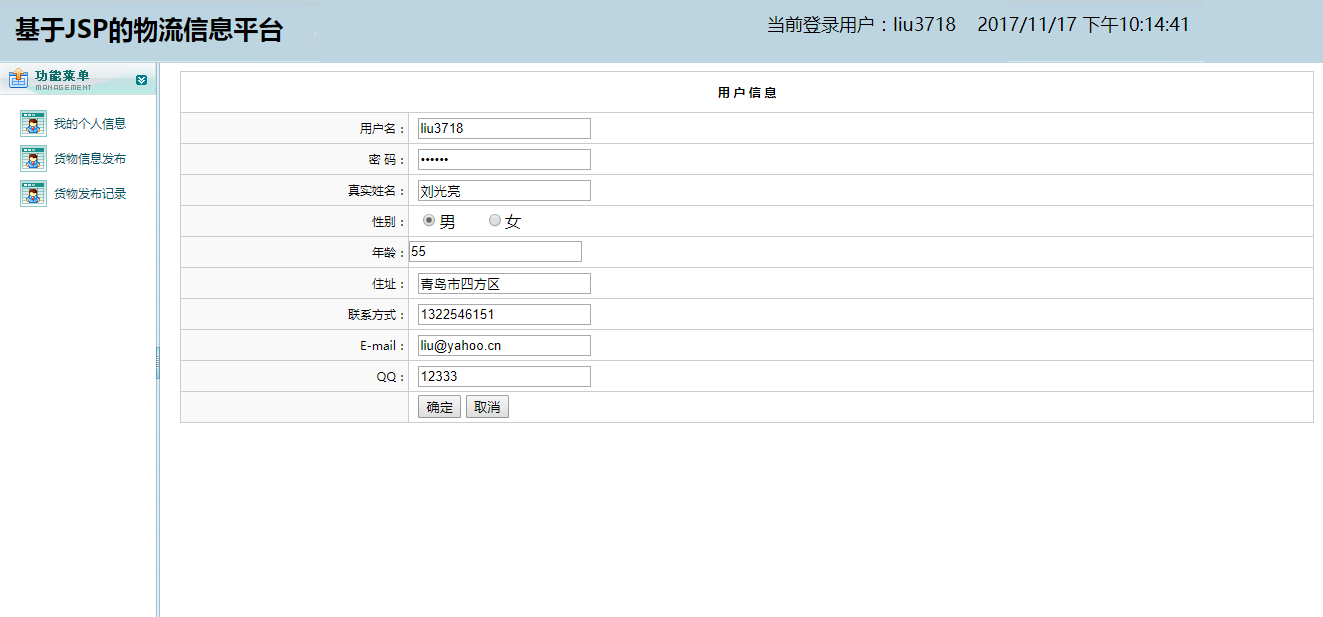Open 货物发布记录 menu link
The width and height of the screenshot is (1323, 617).
tap(90, 194)
